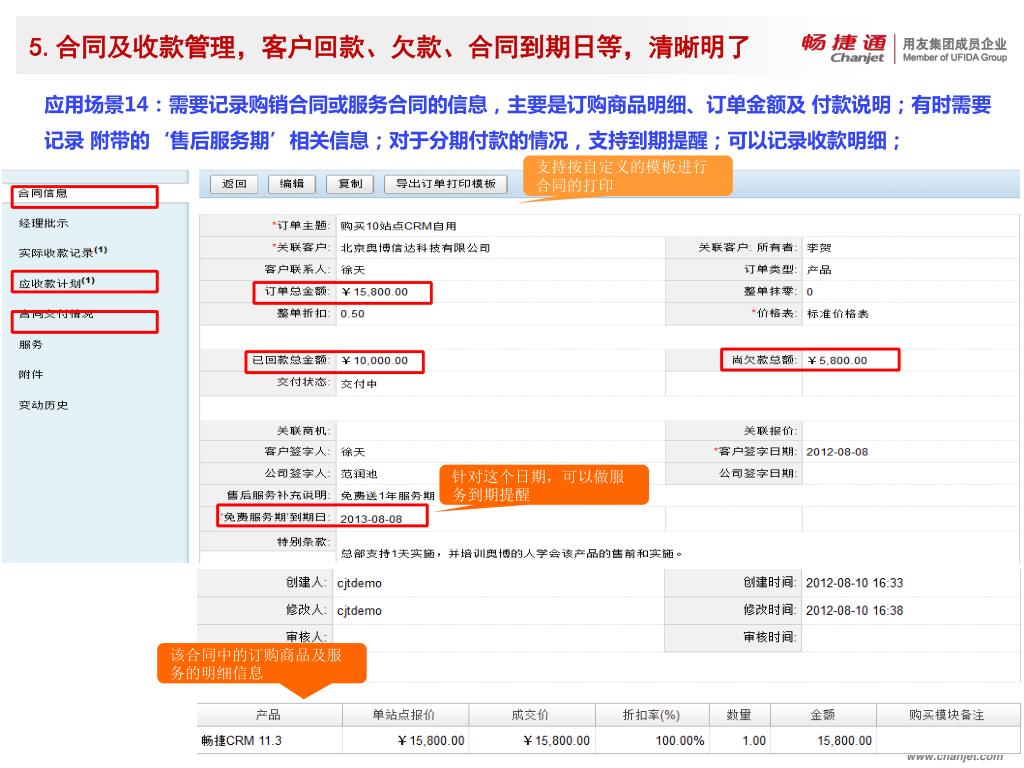Select order type value 产品
This screenshot has height=768, width=1024.
click(x=819, y=270)
